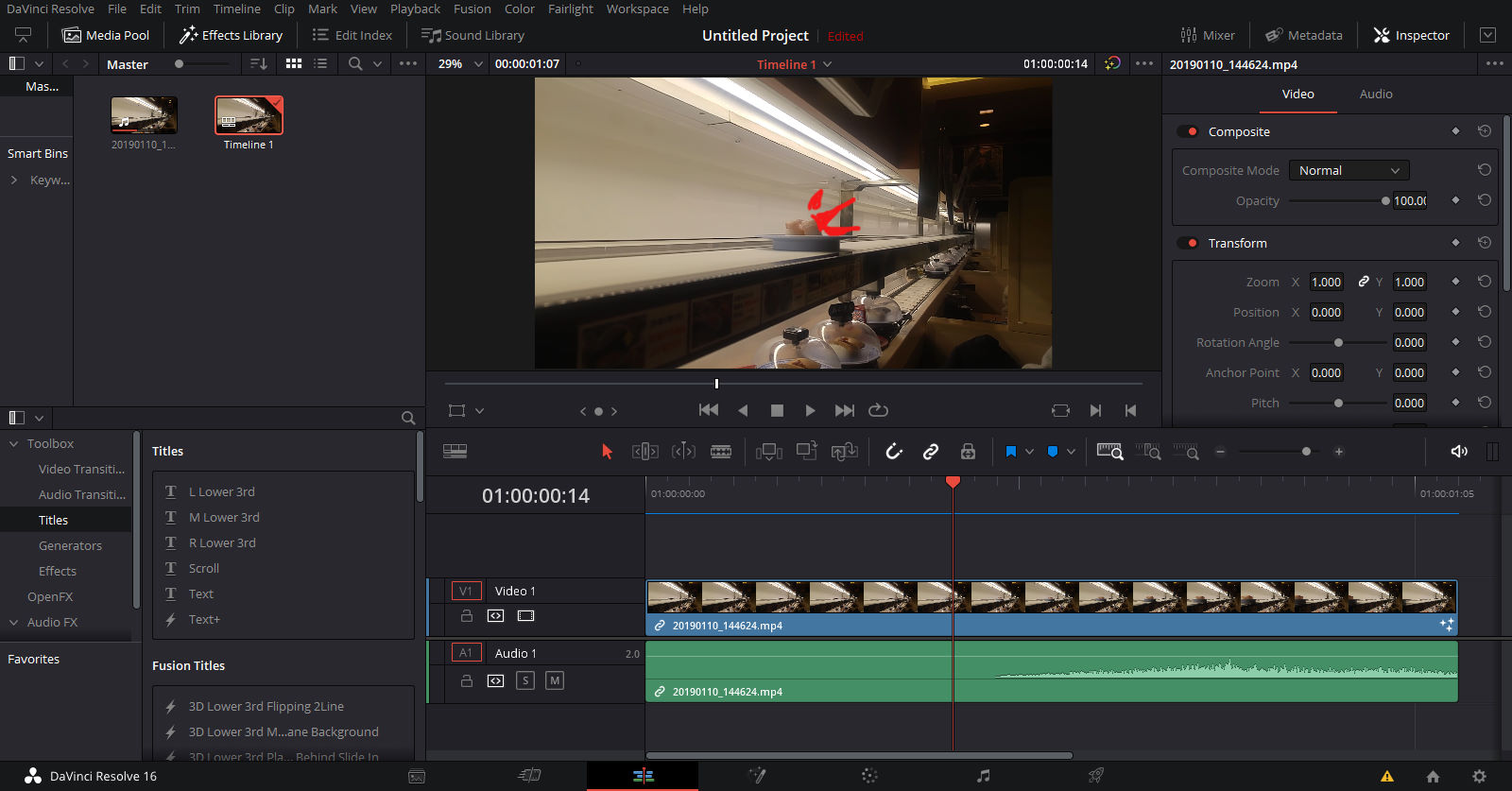Open Timeline View Options icon
Screen dimensions: 1512x791
click(x=455, y=452)
